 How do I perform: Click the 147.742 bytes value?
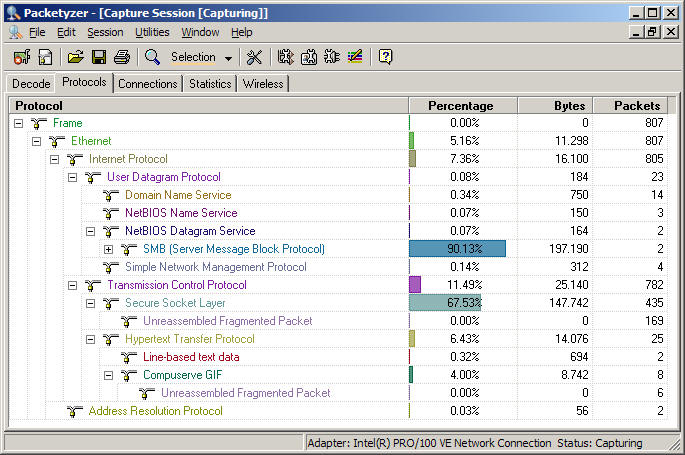569,303
